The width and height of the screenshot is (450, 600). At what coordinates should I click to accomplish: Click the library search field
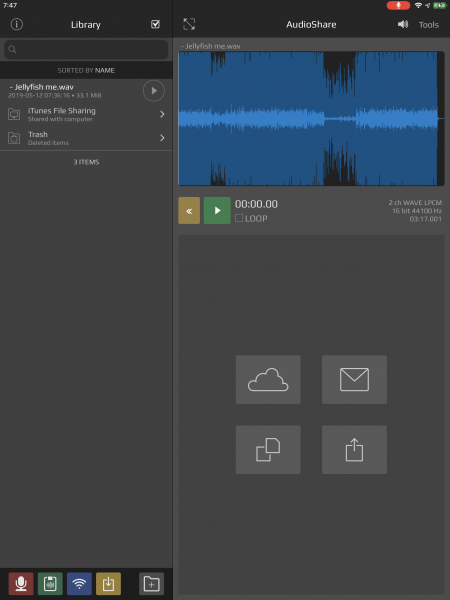point(86,49)
